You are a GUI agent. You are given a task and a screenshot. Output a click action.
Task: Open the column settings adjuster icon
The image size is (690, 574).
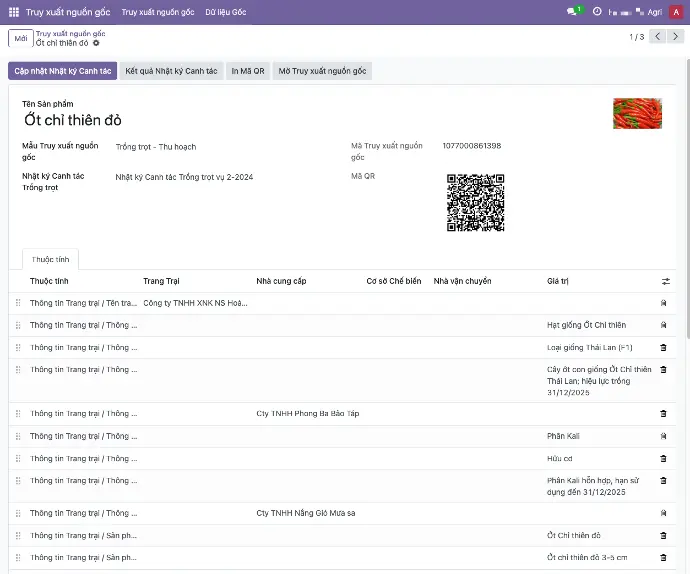(x=666, y=281)
